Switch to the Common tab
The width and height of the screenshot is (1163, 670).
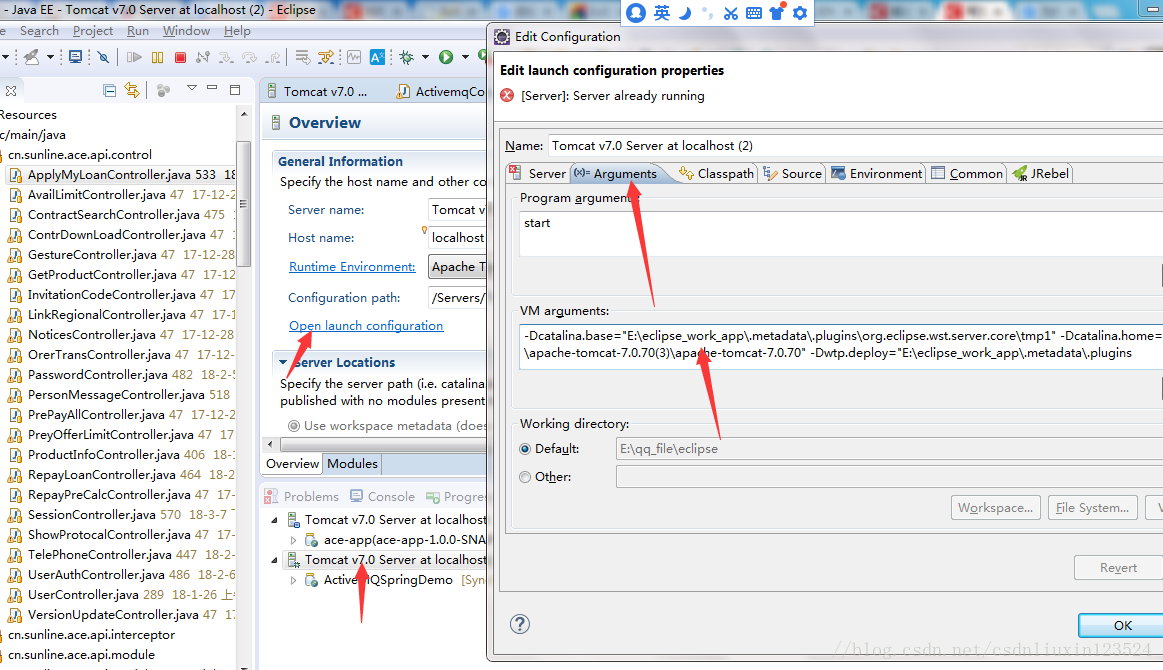[x=967, y=174]
